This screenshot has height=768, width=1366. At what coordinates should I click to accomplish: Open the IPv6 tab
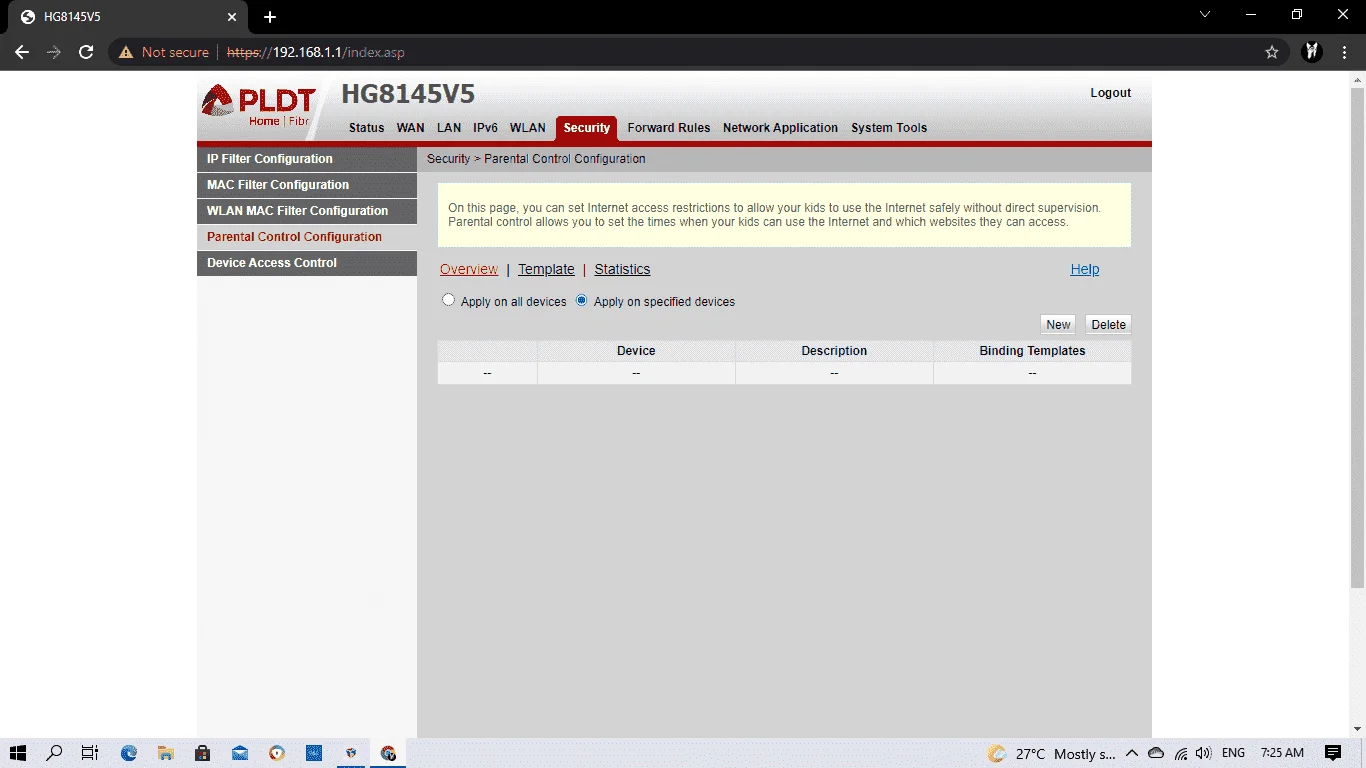tap(485, 128)
